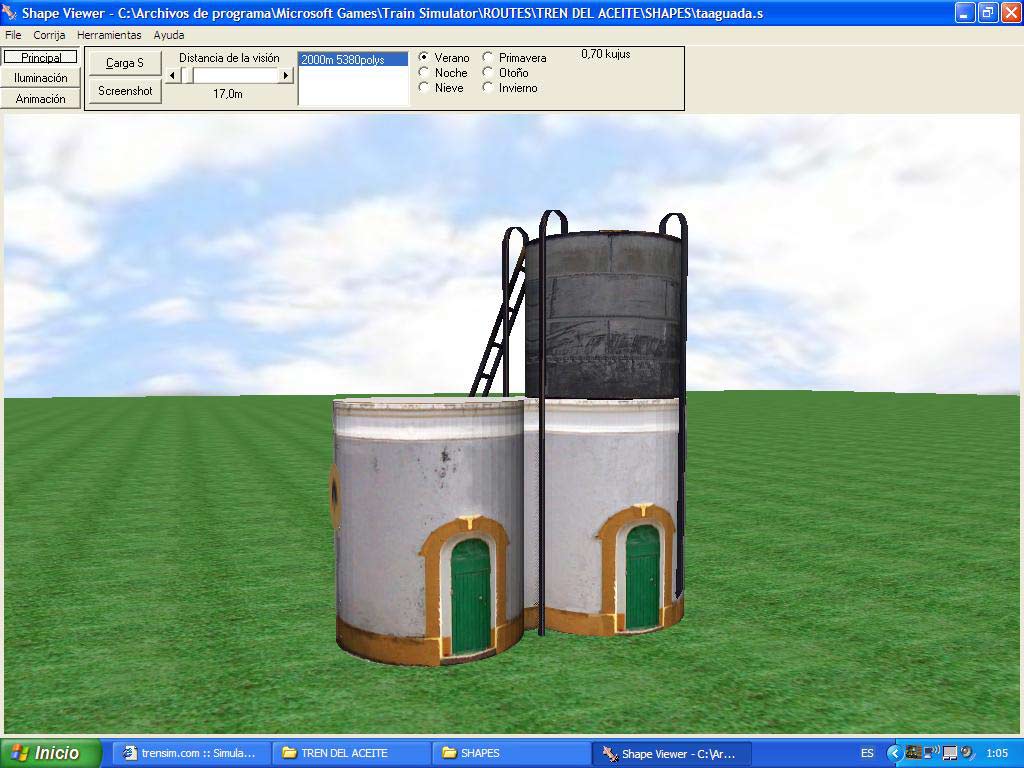Click the Shape Viewer taskbar button
This screenshot has width=1024, height=768.
click(670, 753)
